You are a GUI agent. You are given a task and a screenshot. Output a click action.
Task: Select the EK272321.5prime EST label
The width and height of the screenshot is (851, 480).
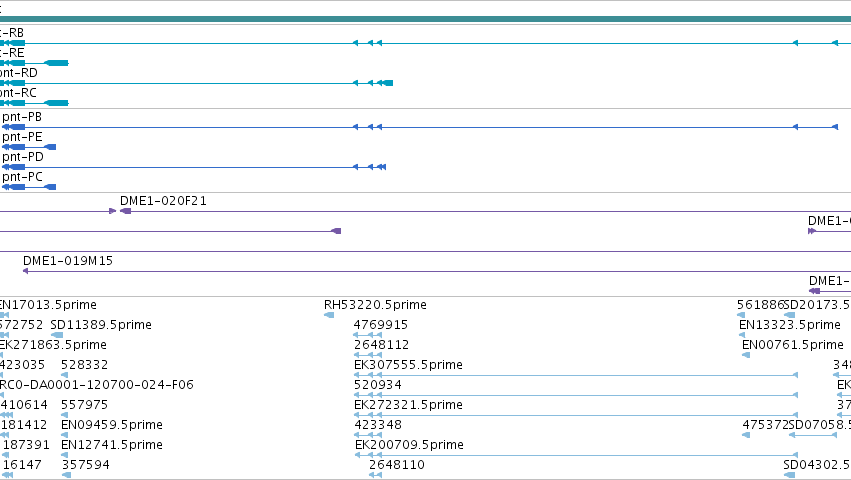[408, 405]
